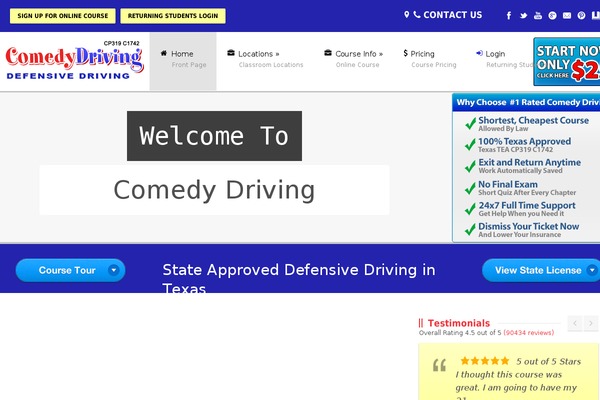Click the Start Now Only banner

(567, 62)
